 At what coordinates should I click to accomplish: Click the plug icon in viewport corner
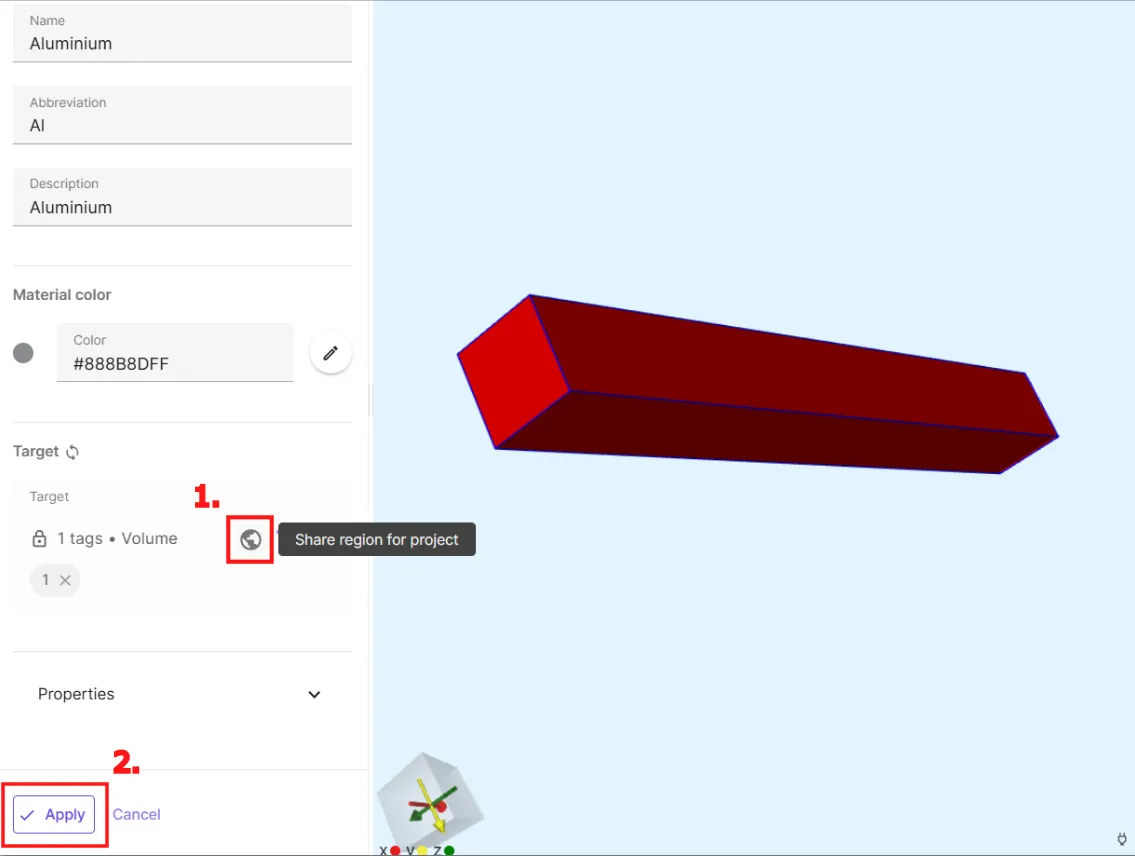1122,839
